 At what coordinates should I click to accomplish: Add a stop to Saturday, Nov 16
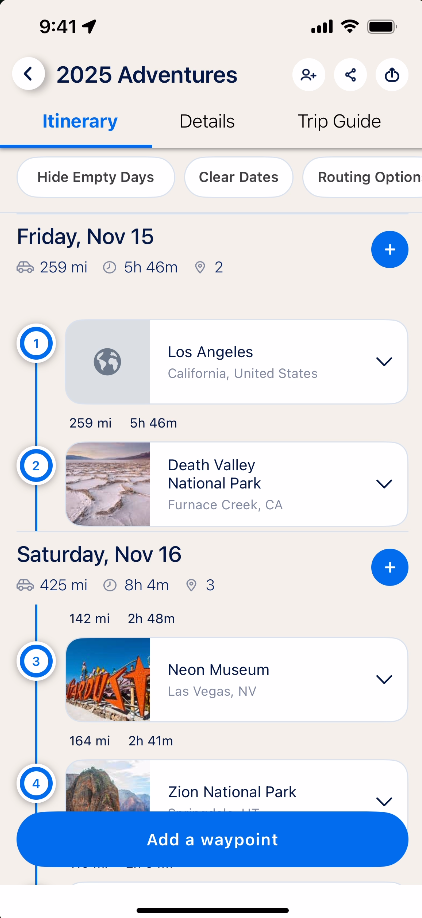click(x=389, y=567)
